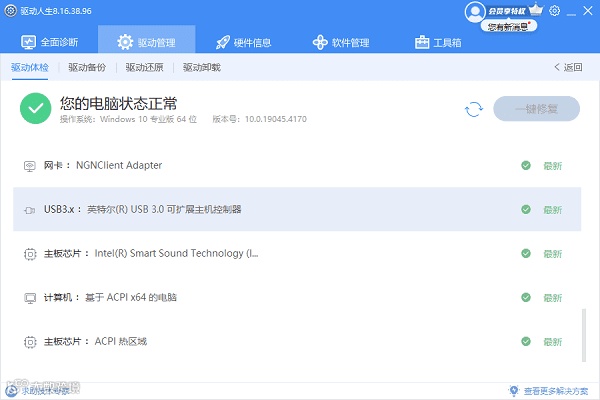
Task: Click the large green status checkmark
Action: click(36, 108)
